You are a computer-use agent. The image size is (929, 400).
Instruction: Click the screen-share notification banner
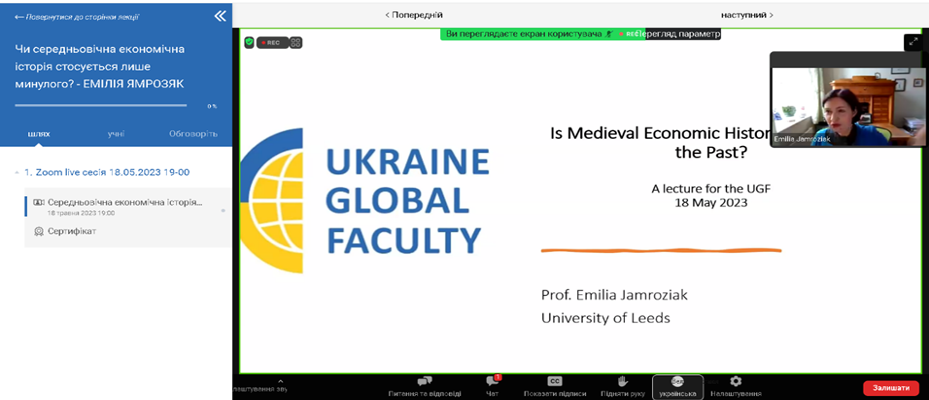[542, 34]
